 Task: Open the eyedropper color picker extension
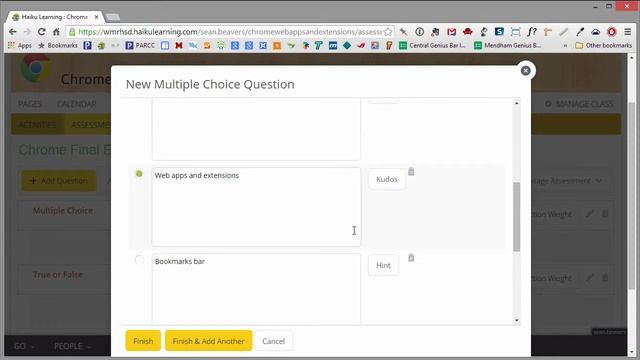(580, 31)
